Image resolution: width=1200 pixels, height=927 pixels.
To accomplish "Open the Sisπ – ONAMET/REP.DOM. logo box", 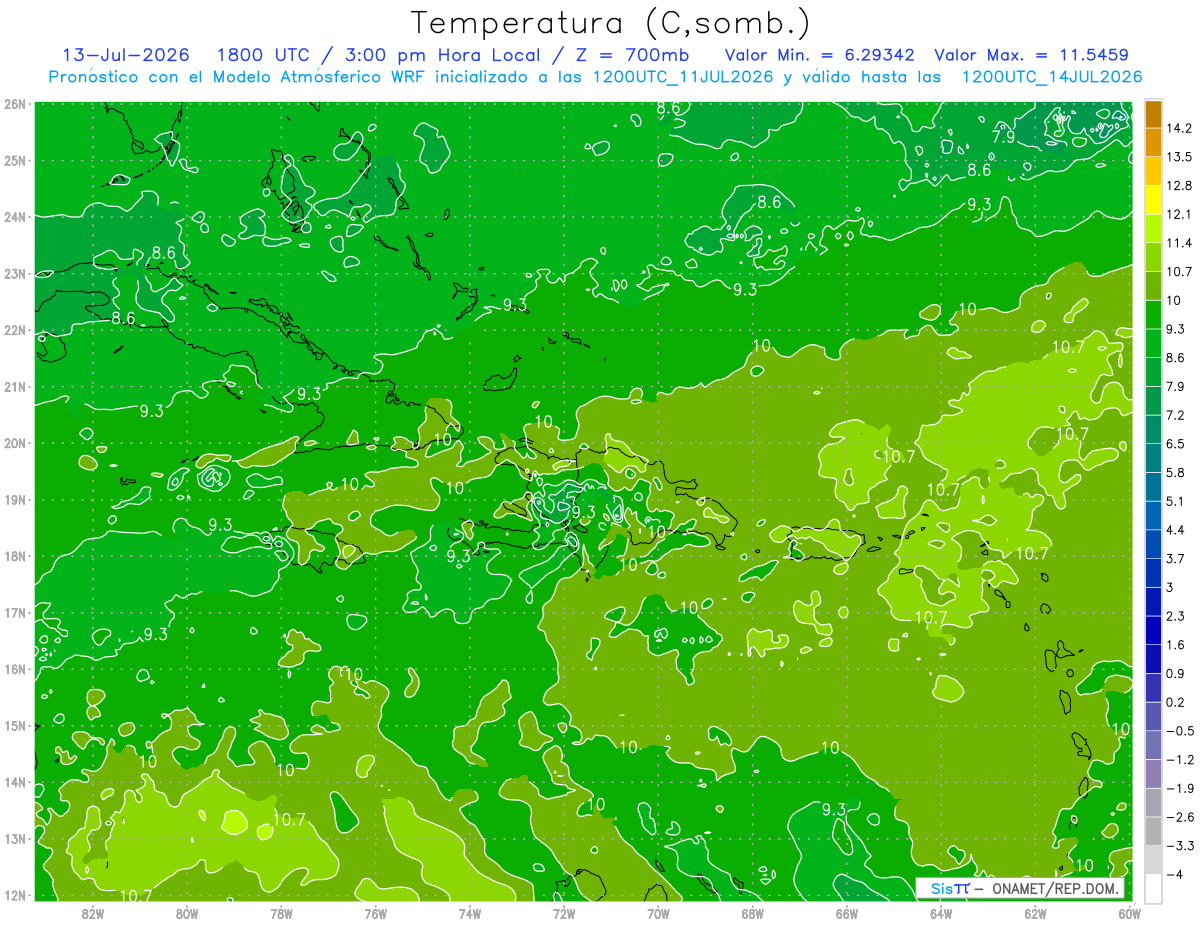I will tap(1020, 888).
